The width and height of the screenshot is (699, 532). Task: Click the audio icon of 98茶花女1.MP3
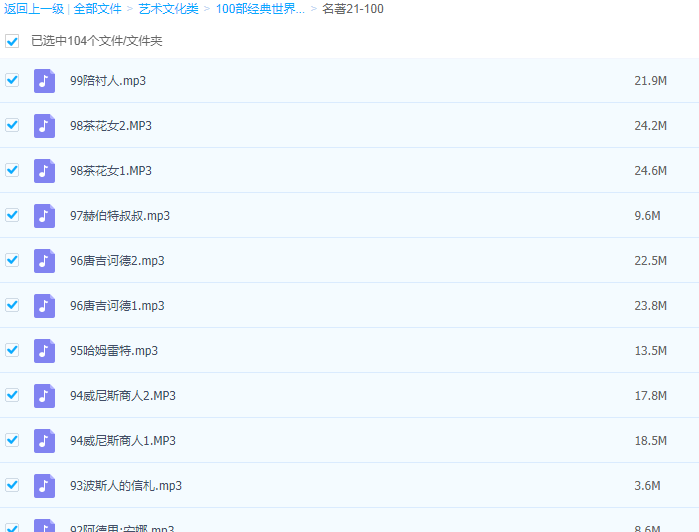44,171
